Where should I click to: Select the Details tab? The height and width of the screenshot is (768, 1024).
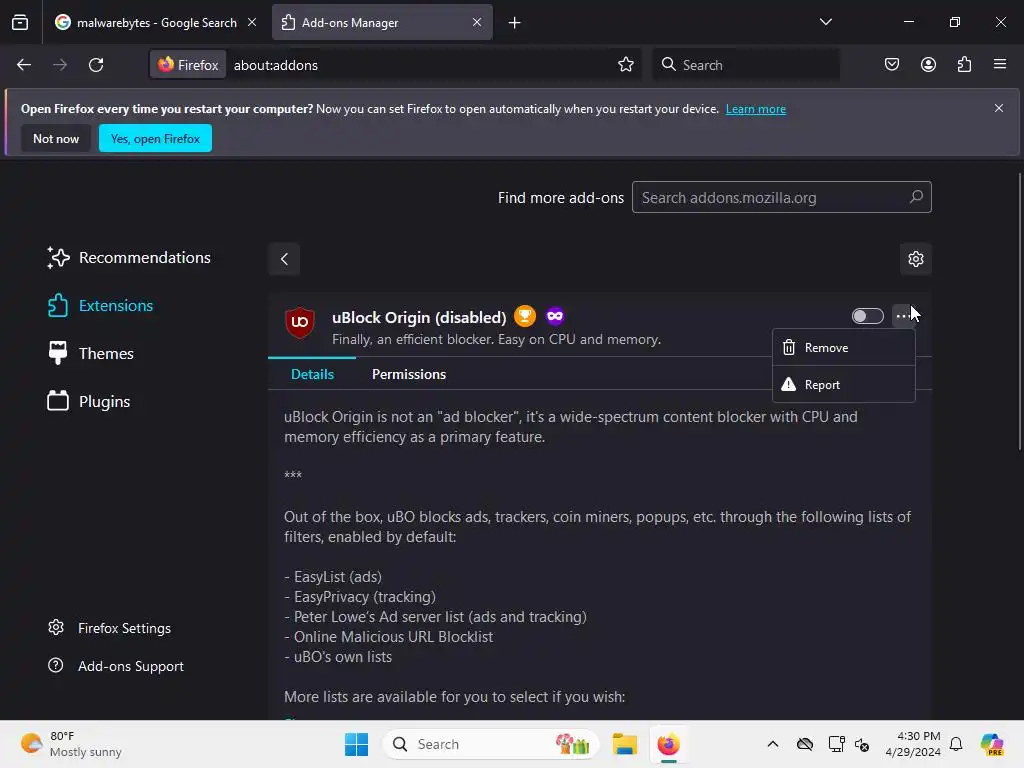(x=312, y=374)
